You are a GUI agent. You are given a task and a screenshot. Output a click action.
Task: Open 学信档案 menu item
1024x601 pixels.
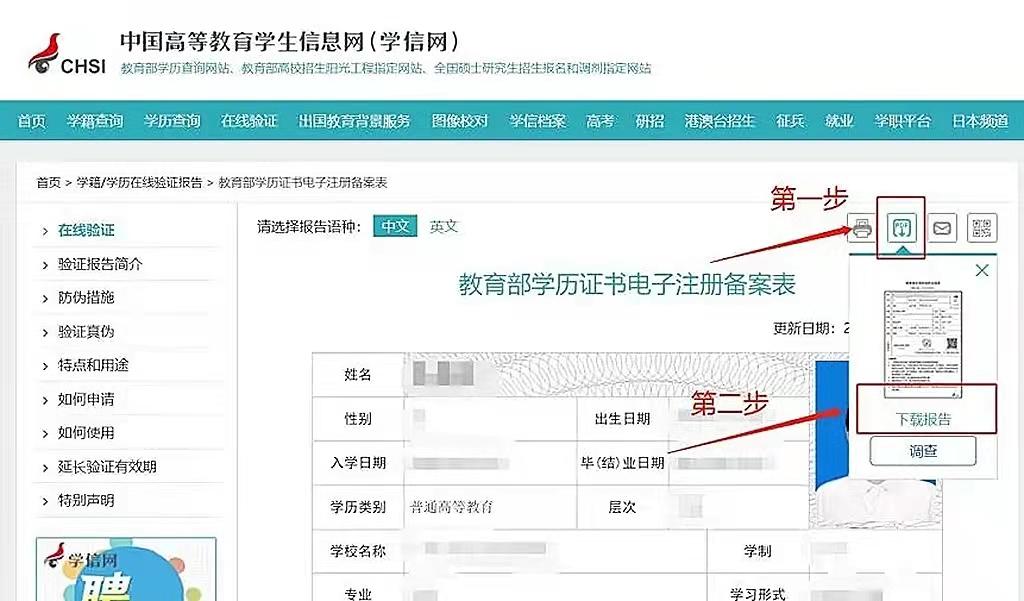537,121
